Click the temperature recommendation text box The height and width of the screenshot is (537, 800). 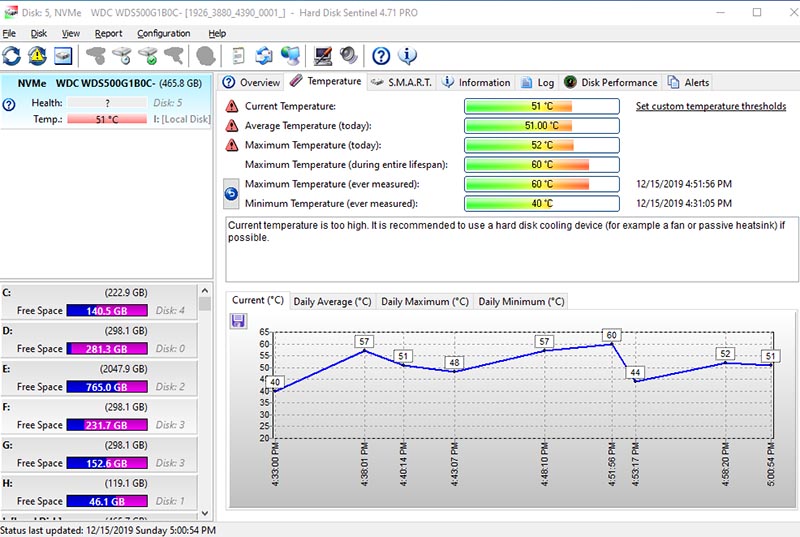[512, 249]
